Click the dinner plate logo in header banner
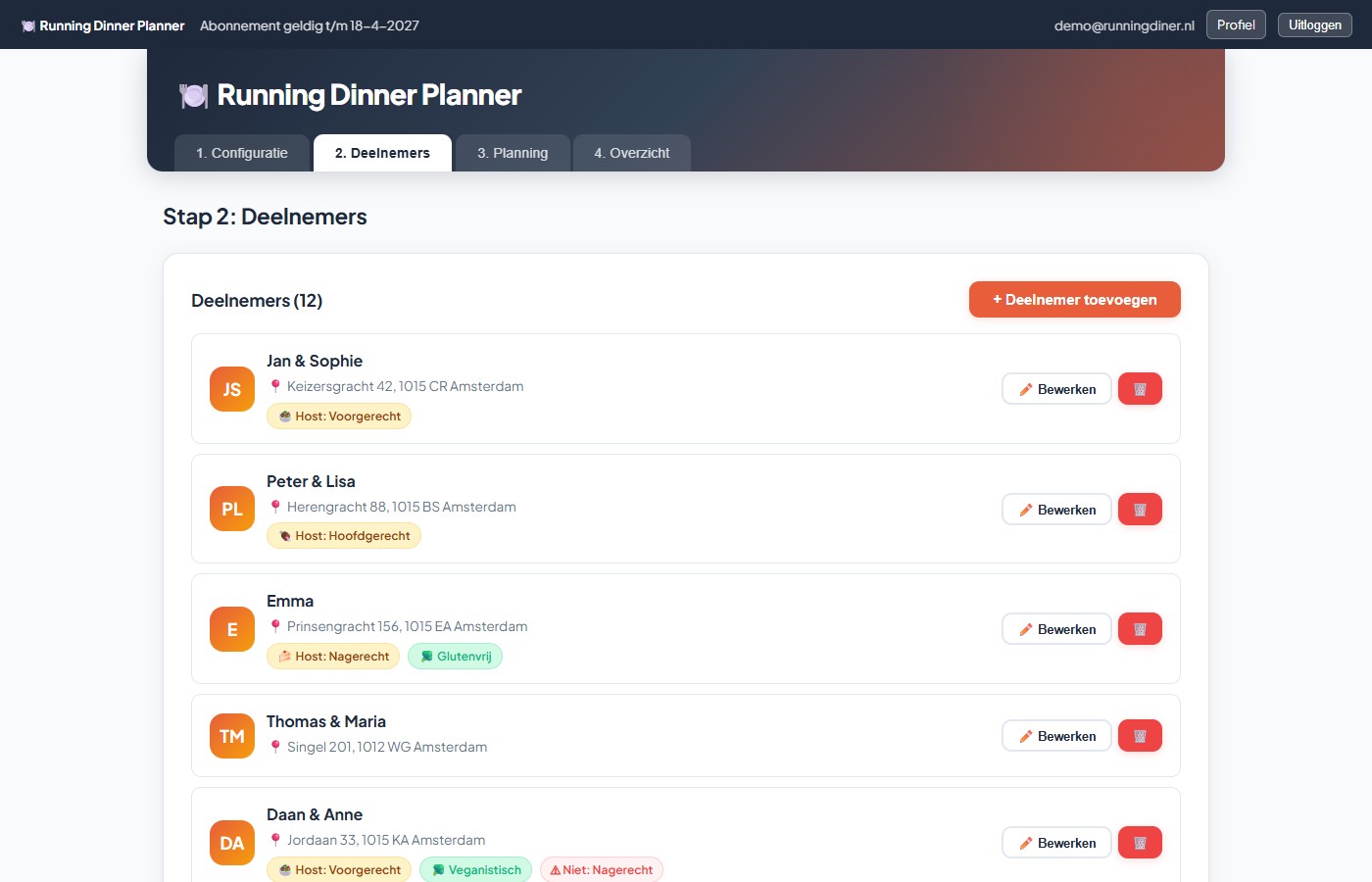The width and height of the screenshot is (1372, 882). 194,95
